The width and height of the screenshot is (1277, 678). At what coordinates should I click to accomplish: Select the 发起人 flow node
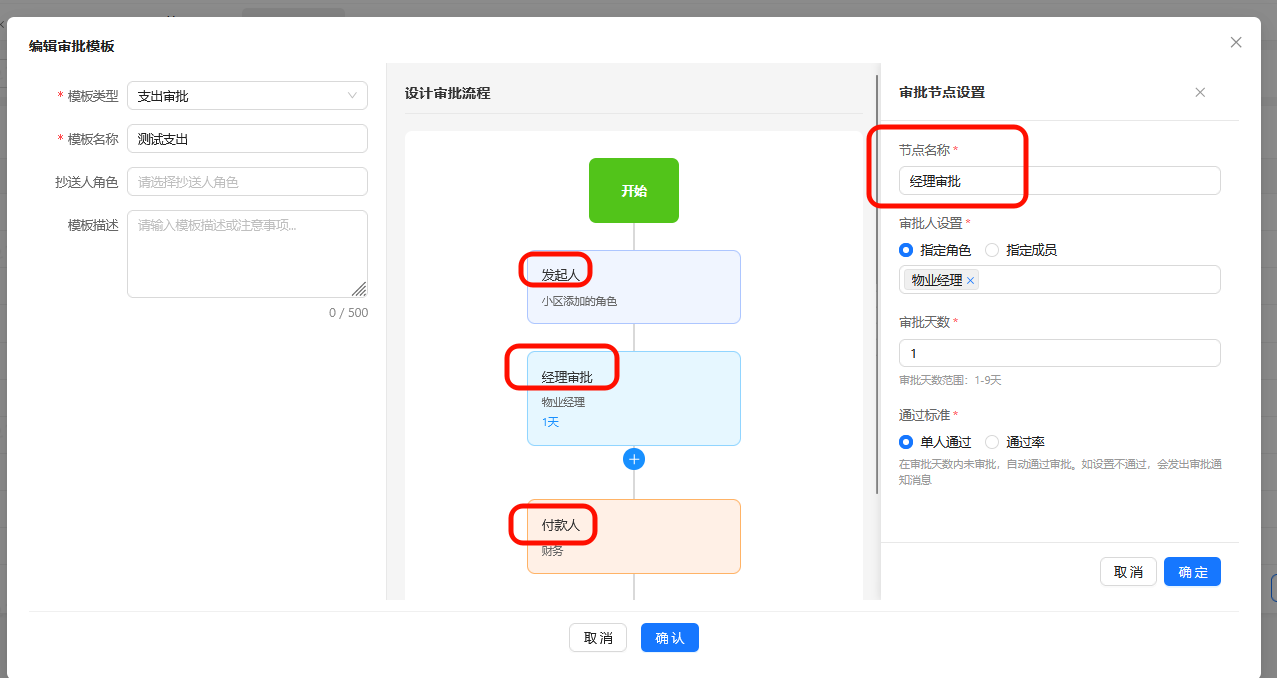pos(634,287)
